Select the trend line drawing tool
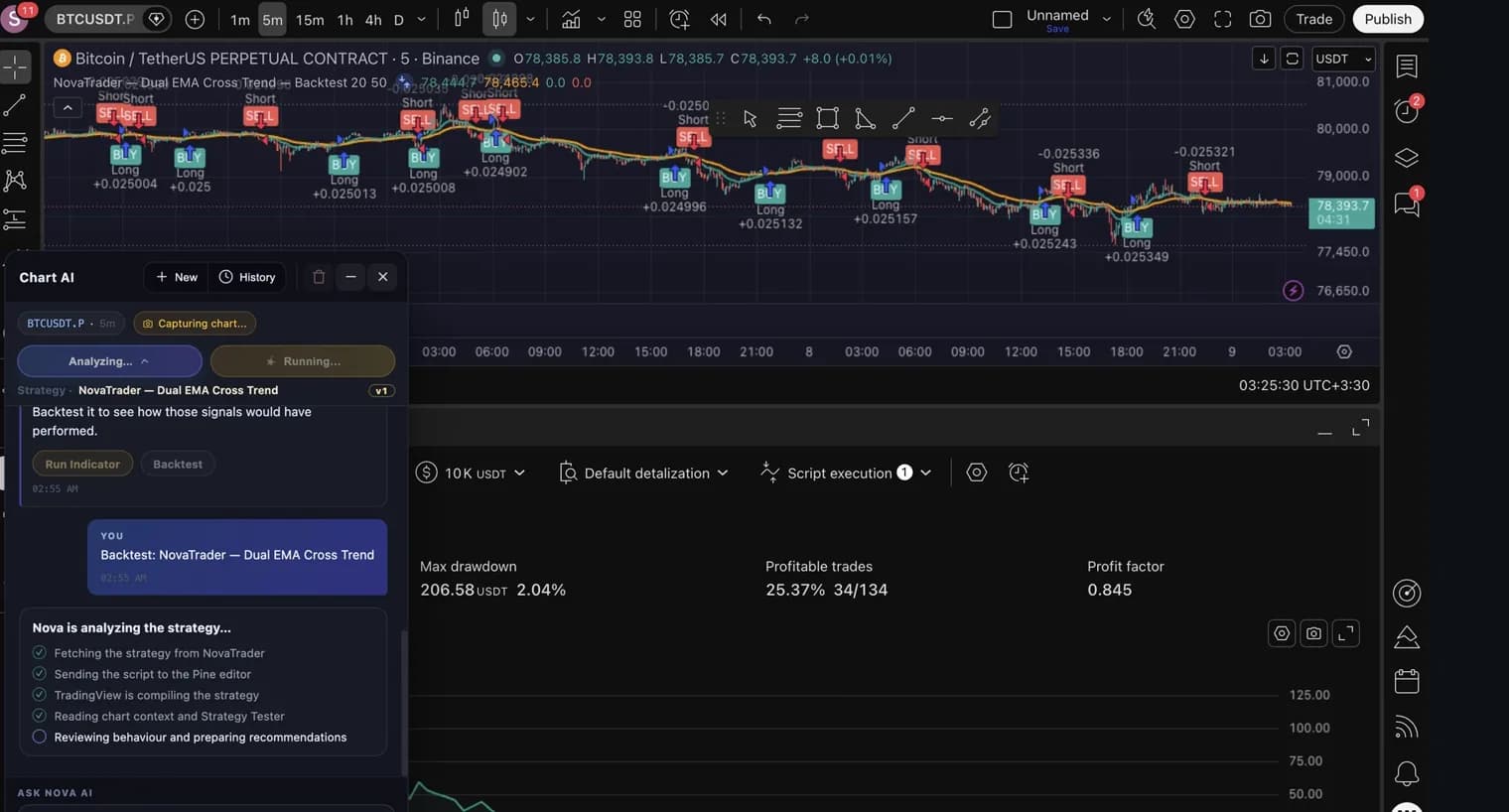The height and width of the screenshot is (812, 1509). point(15,104)
